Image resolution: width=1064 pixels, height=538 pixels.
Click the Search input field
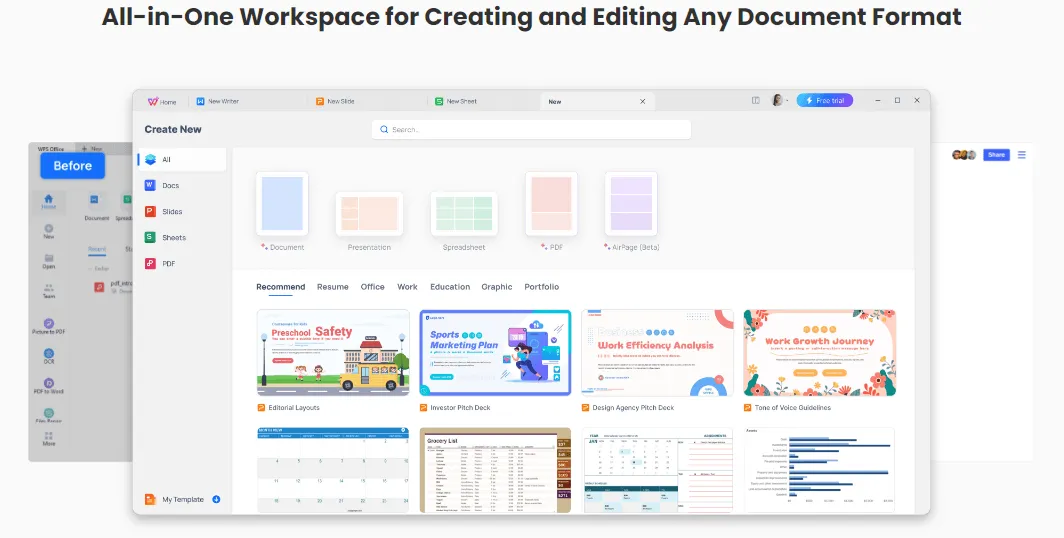pos(531,129)
